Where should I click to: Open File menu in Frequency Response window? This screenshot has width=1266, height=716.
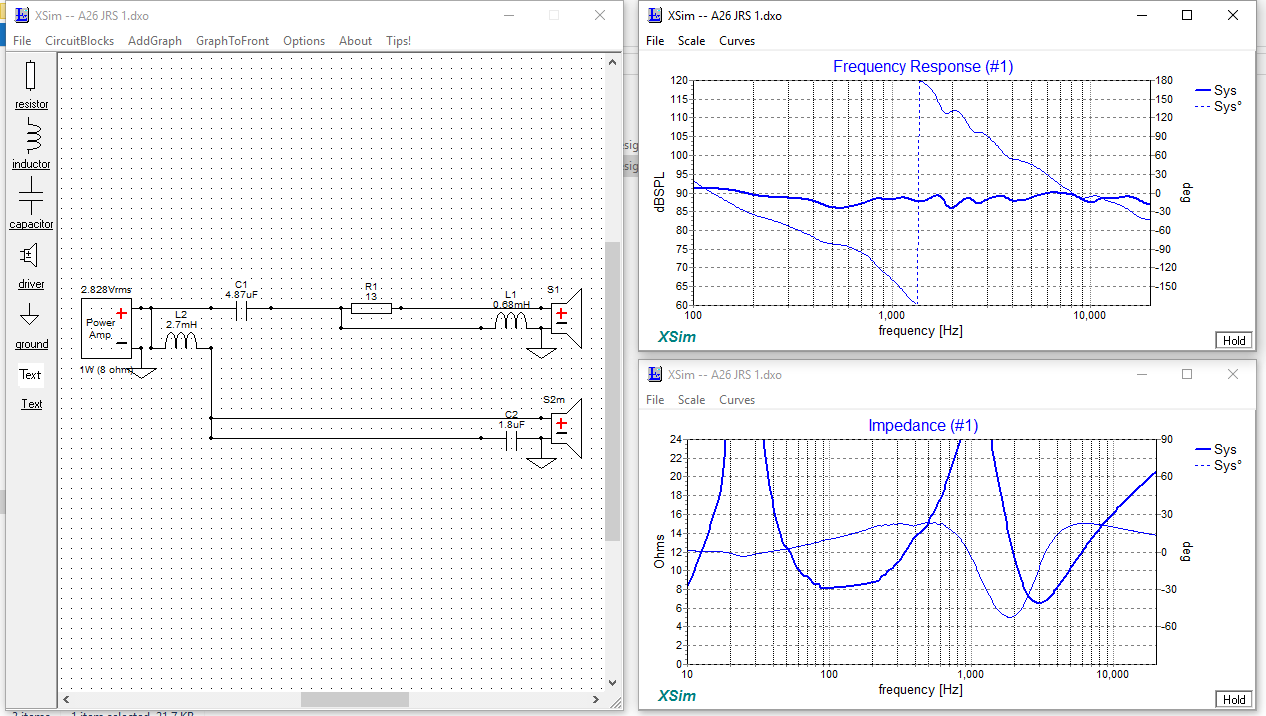pos(655,41)
